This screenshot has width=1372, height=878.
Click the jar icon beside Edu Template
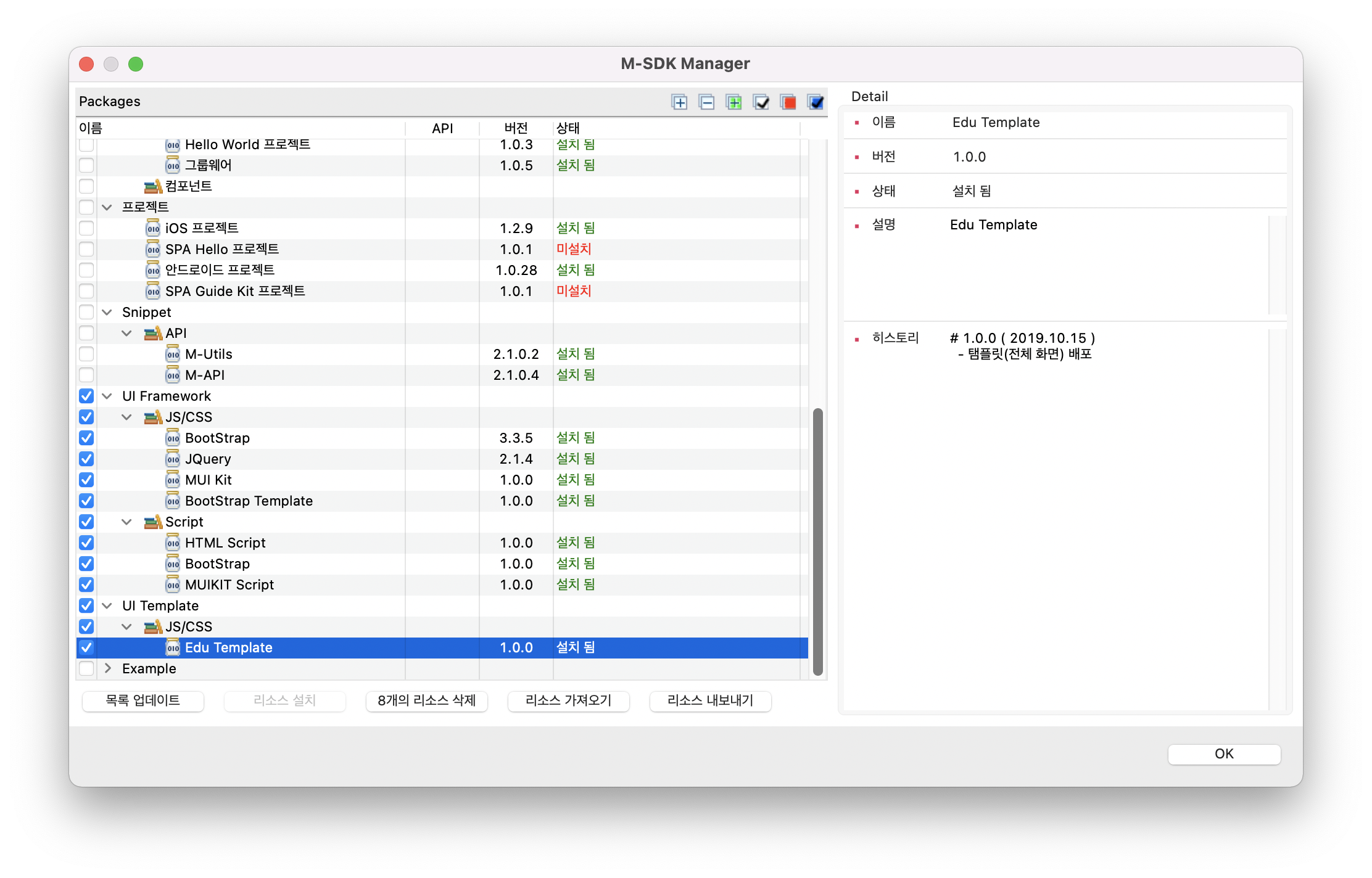tap(173, 647)
